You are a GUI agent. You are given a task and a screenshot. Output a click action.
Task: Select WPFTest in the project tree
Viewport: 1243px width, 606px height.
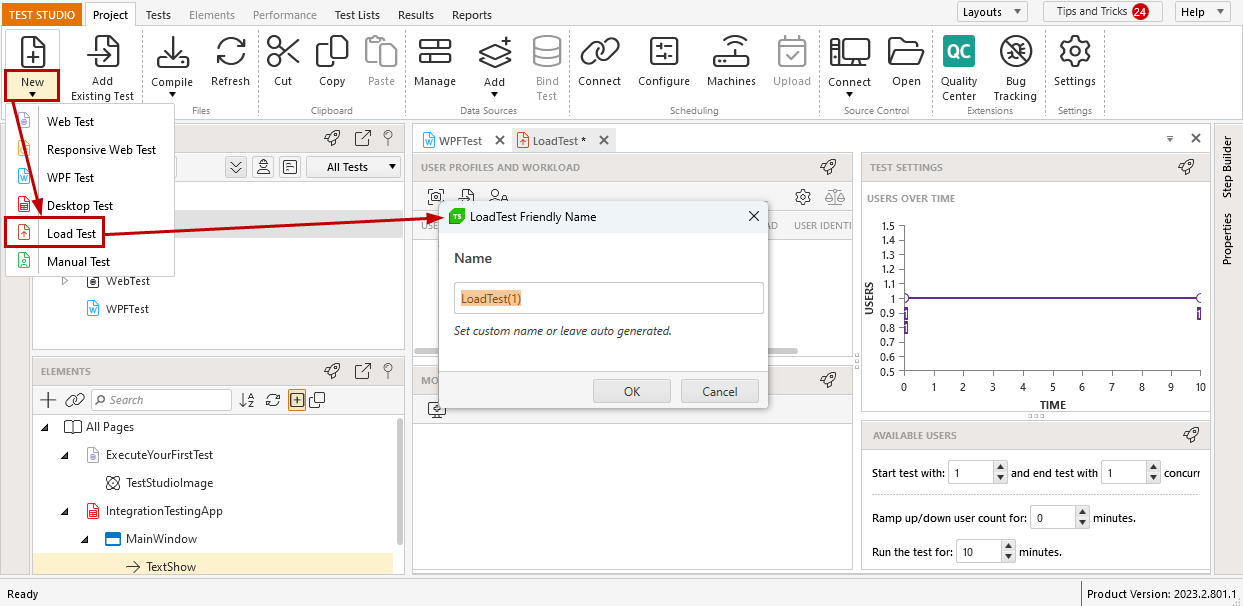coord(127,309)
